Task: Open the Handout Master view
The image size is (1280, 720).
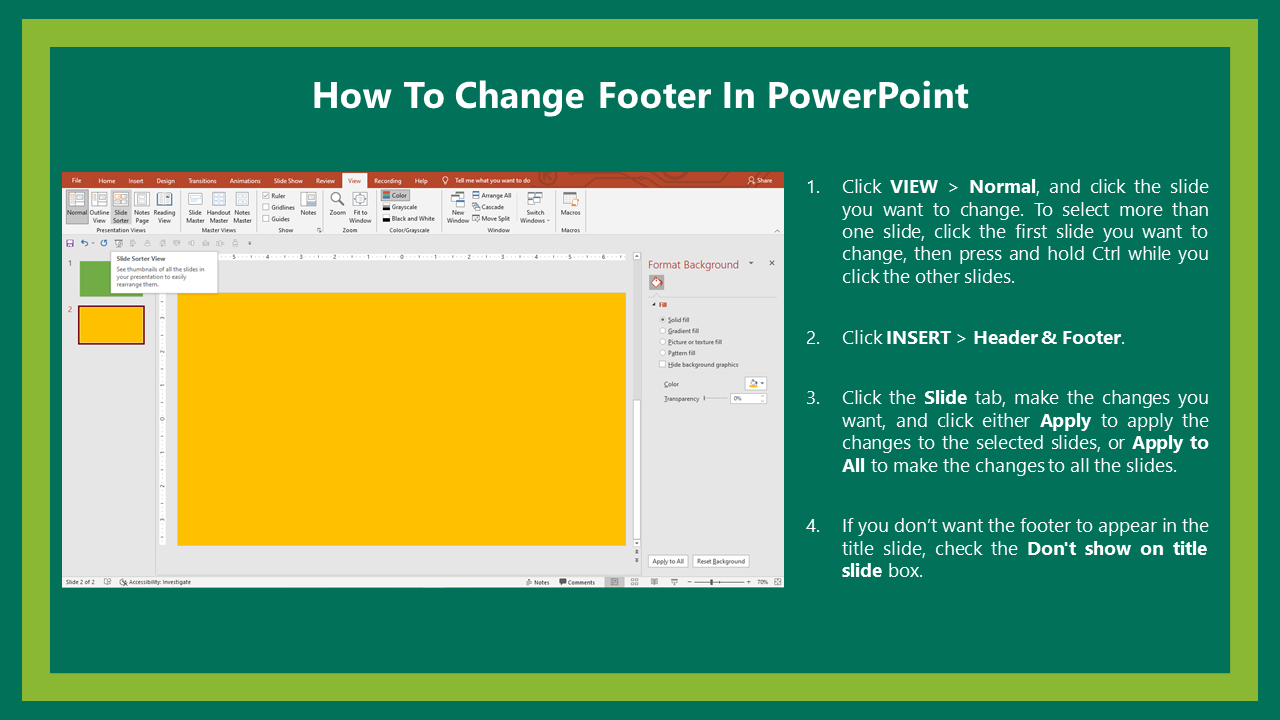Action: pyautogui.click(x=218, y=207)
